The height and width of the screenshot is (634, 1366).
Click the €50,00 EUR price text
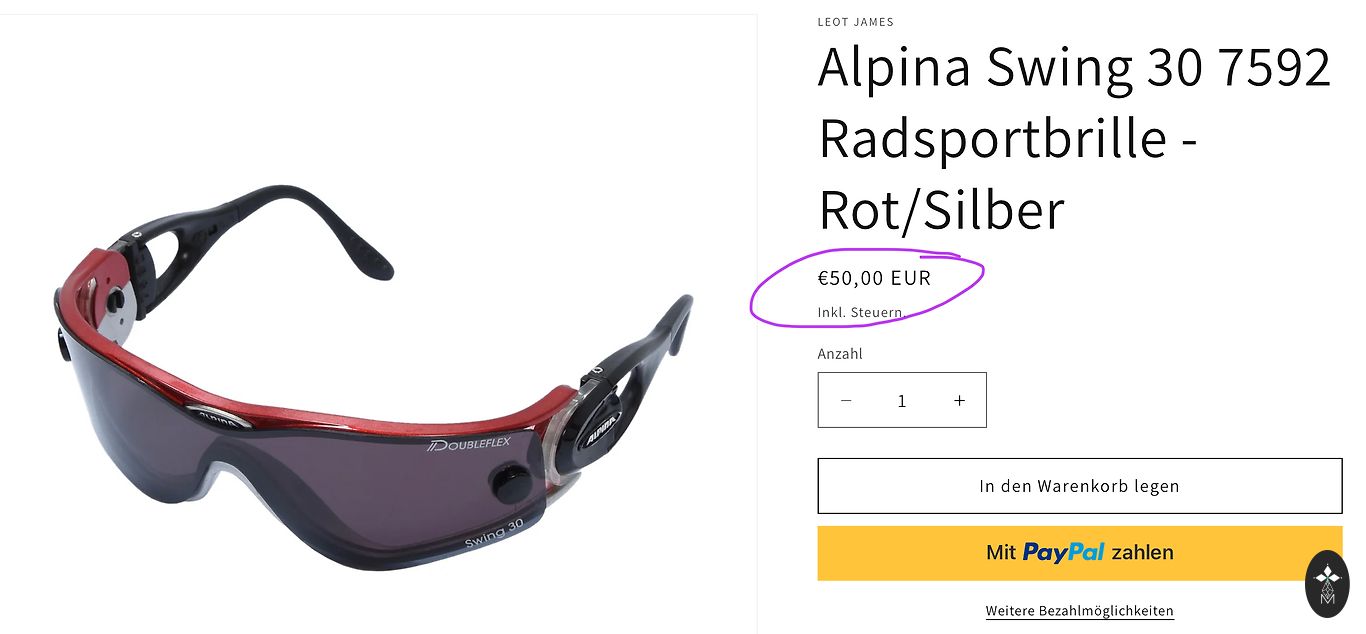point(874,278)
